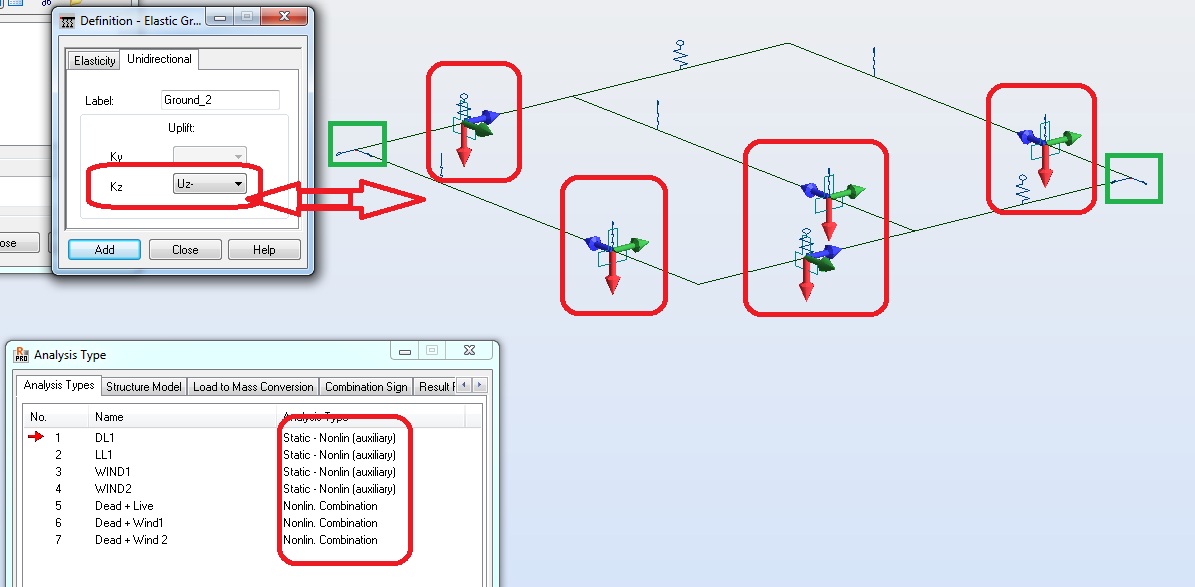Click the Robot PRO icon in Analysis Type title
This screenshot has width=1195, height=587.
pyautogui.click(x=21, y=354)
